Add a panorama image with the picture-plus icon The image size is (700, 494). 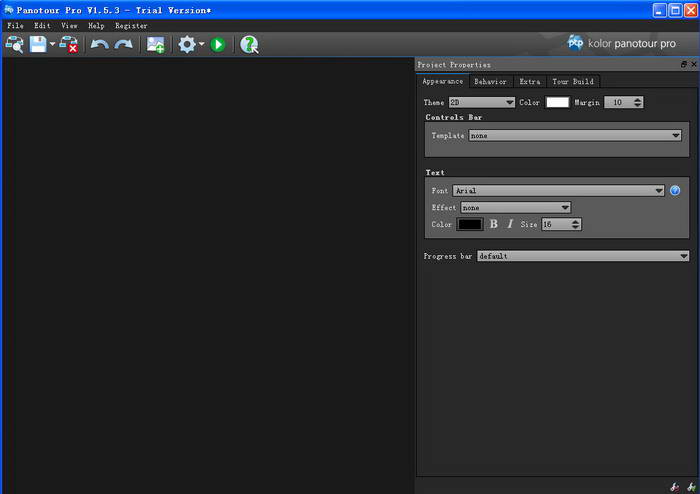[156, 45]
